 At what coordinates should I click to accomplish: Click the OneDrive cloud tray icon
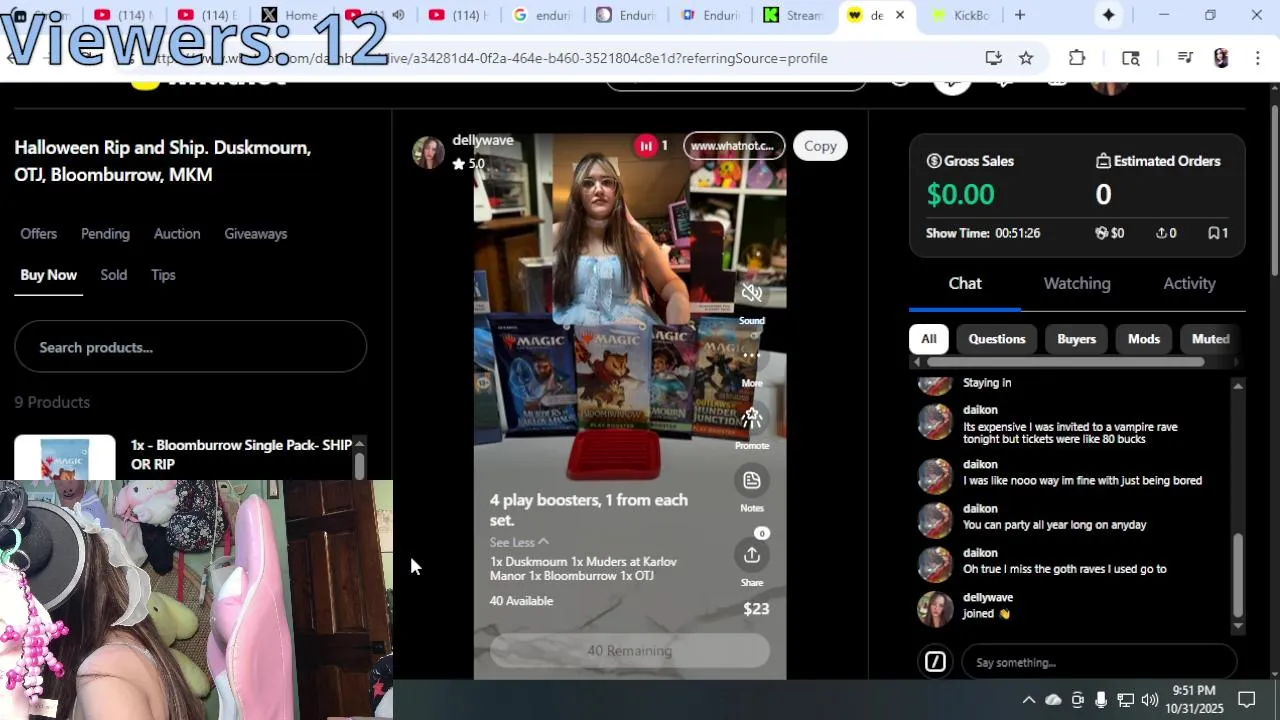[x=1053, y=700]
